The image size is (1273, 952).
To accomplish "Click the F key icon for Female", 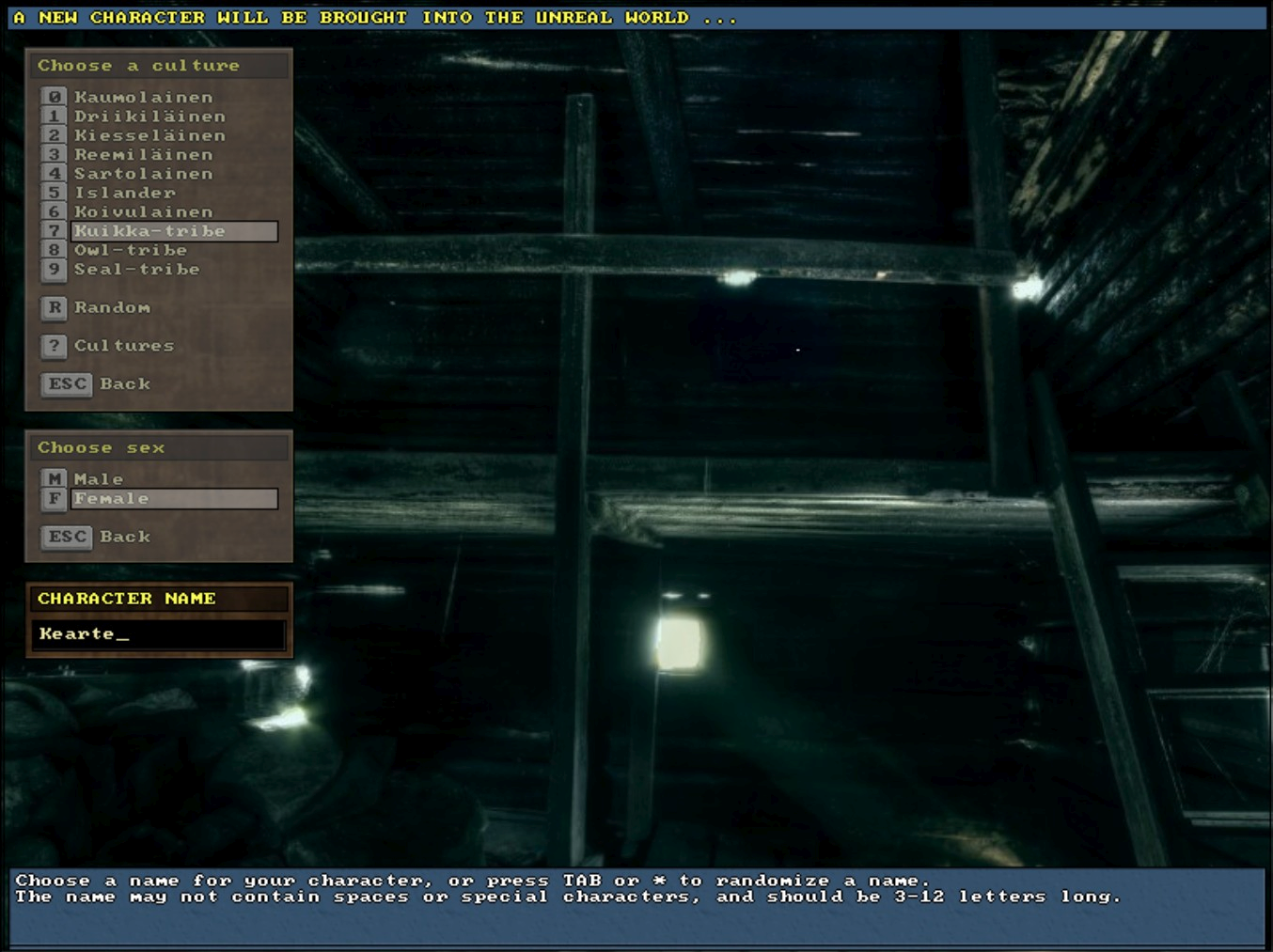I will coord(54,499).
